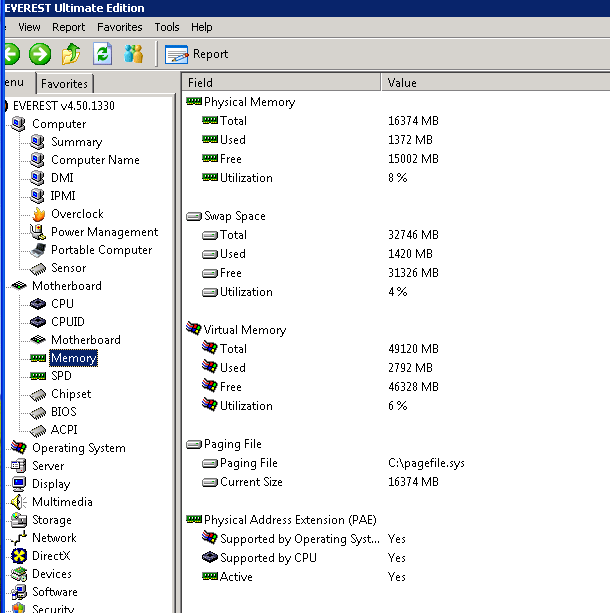Screen dimensions: 610x613
Task: Open the Storage category icon
Action: pyautogui.click(x=19, y=520)
